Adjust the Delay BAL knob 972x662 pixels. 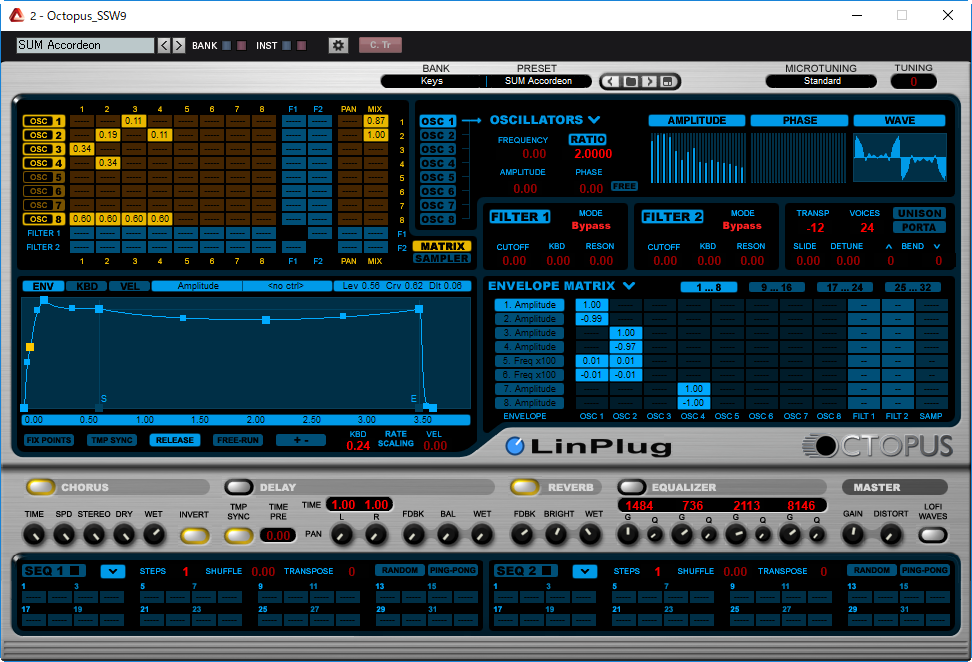(448, 535)
